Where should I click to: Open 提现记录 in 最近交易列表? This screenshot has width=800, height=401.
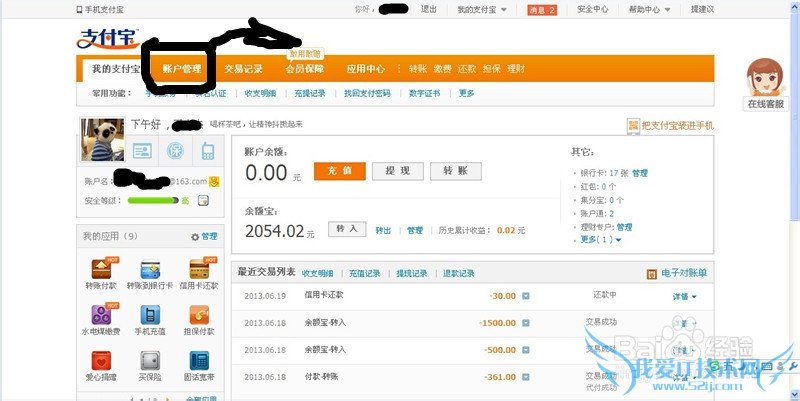pos(412,273)
